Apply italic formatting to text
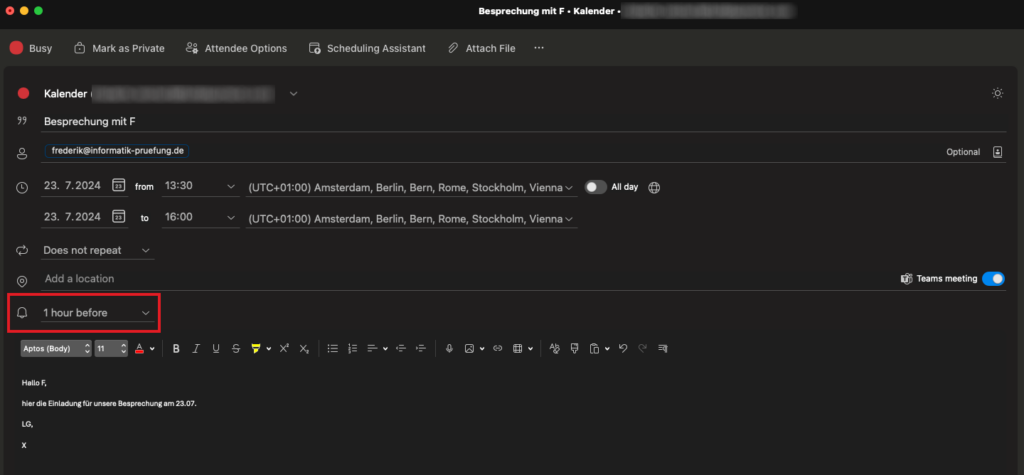Screen dimensions: 1024x475 (x=196, y=348)
